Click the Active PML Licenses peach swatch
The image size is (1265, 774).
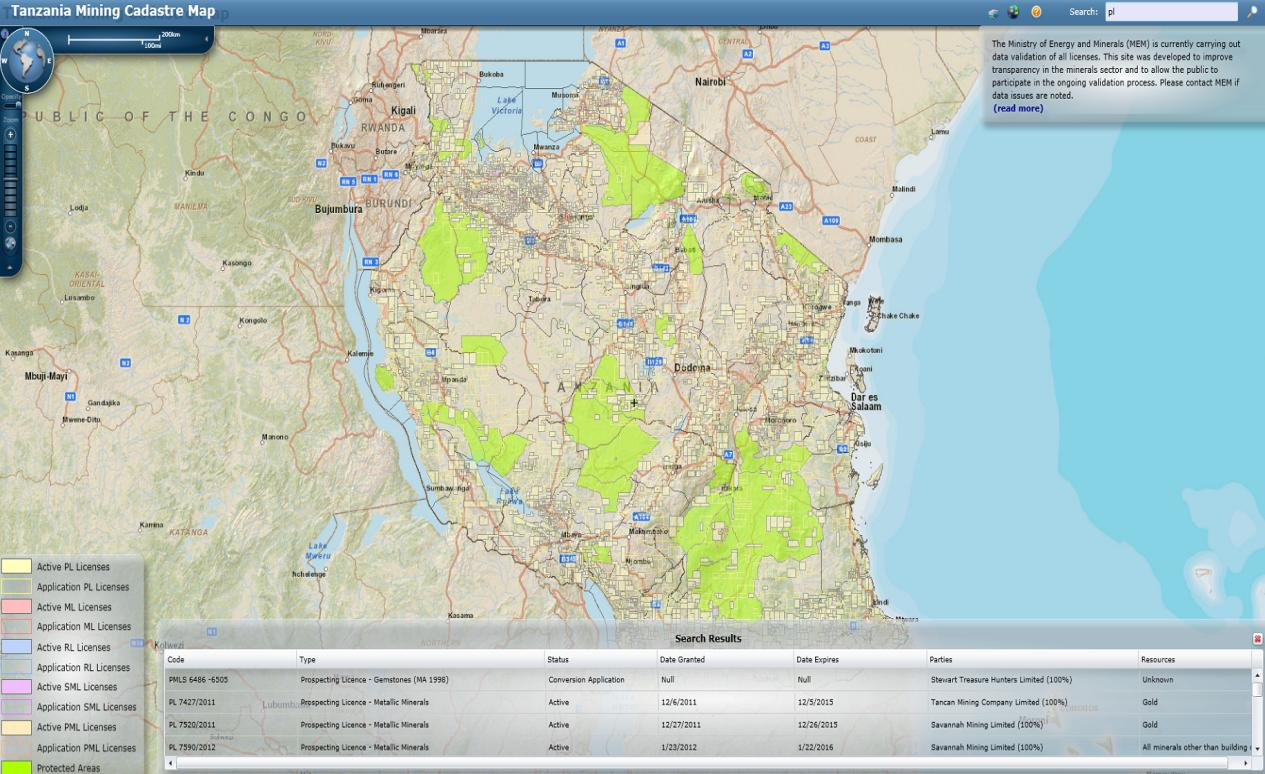coord(16,727)
